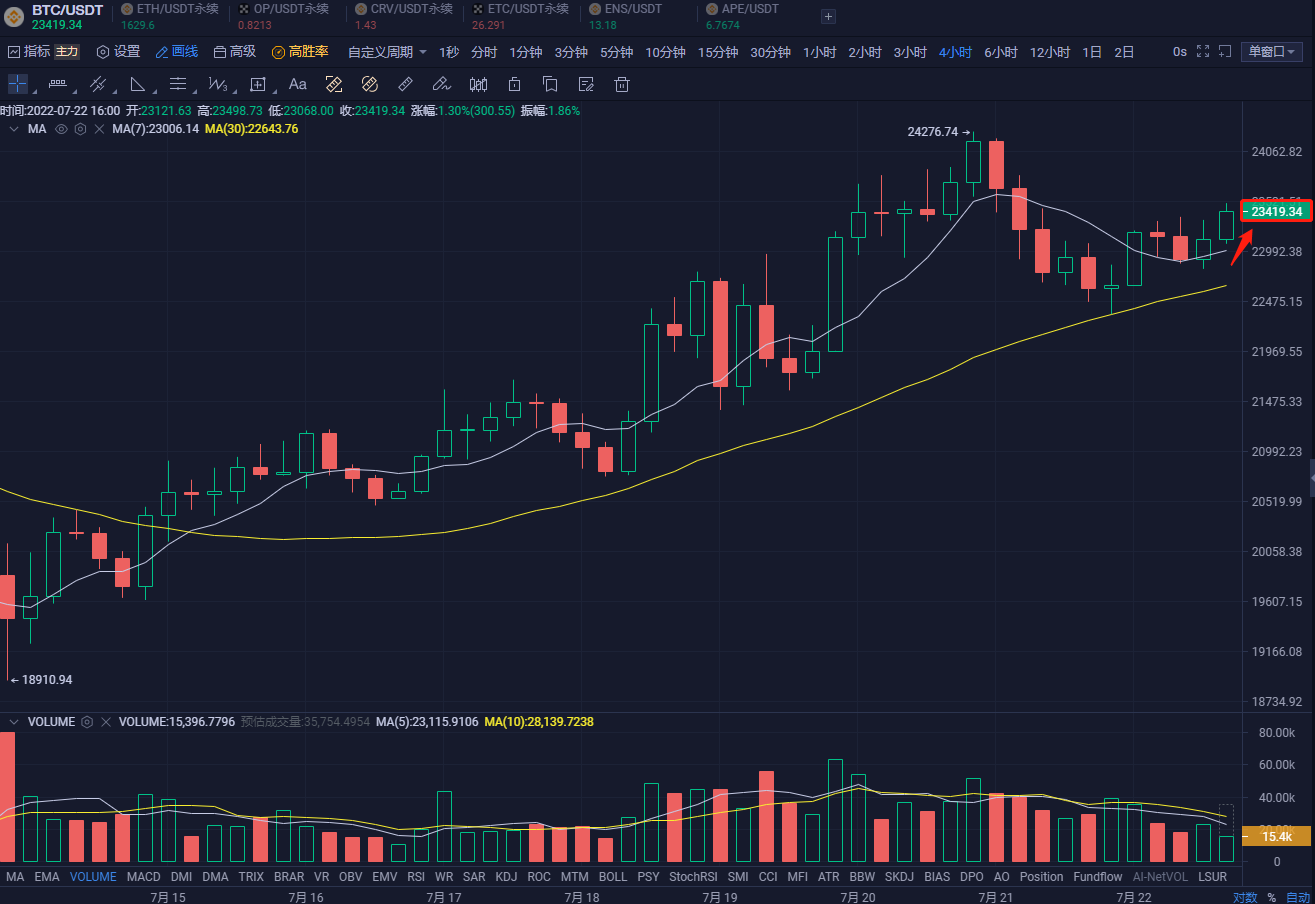The height and width of the screenshot is (904, 1315).
Task: Select the parallel channel drawing tool
Action: point(98,84)
